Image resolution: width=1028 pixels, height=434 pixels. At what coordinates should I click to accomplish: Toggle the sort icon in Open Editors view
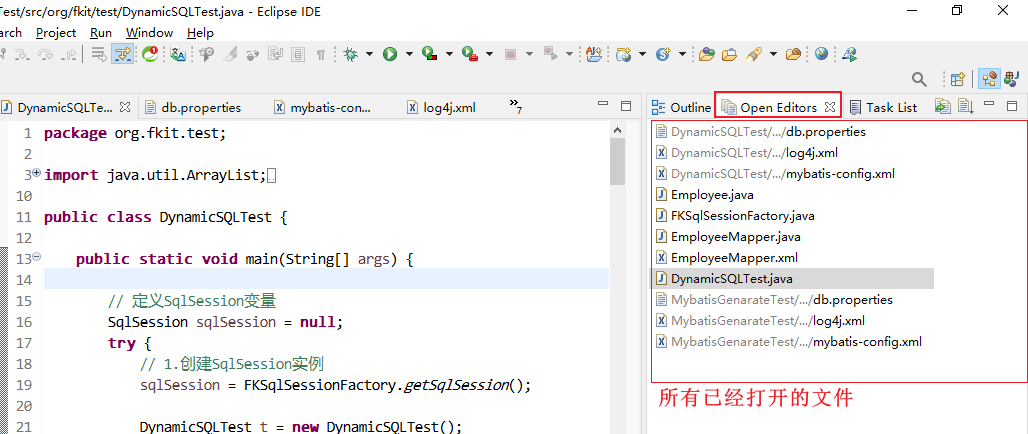point(966,106)
